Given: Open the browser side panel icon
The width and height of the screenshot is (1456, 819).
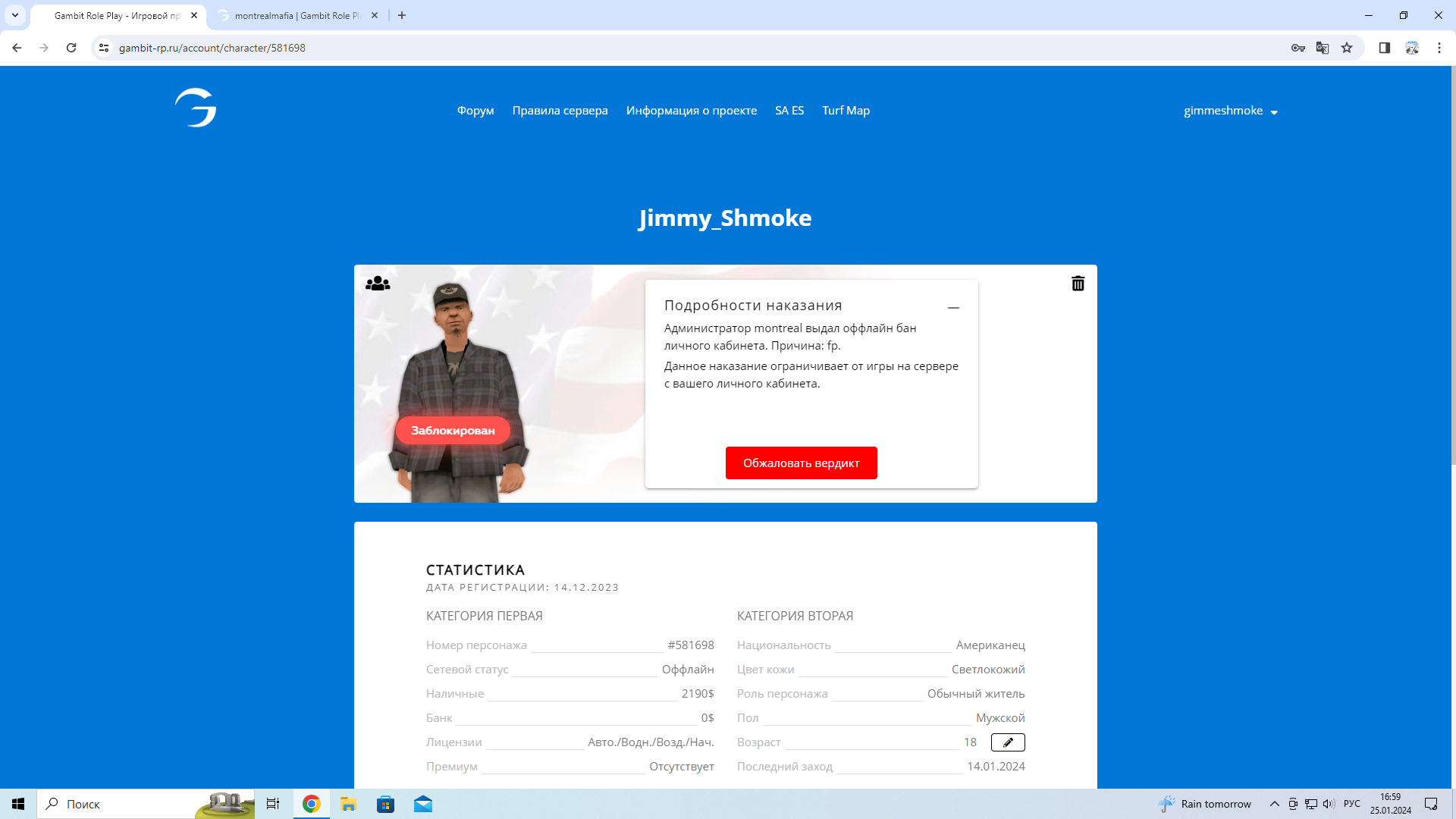Looking at the screenshot, I should [1385, 48].
